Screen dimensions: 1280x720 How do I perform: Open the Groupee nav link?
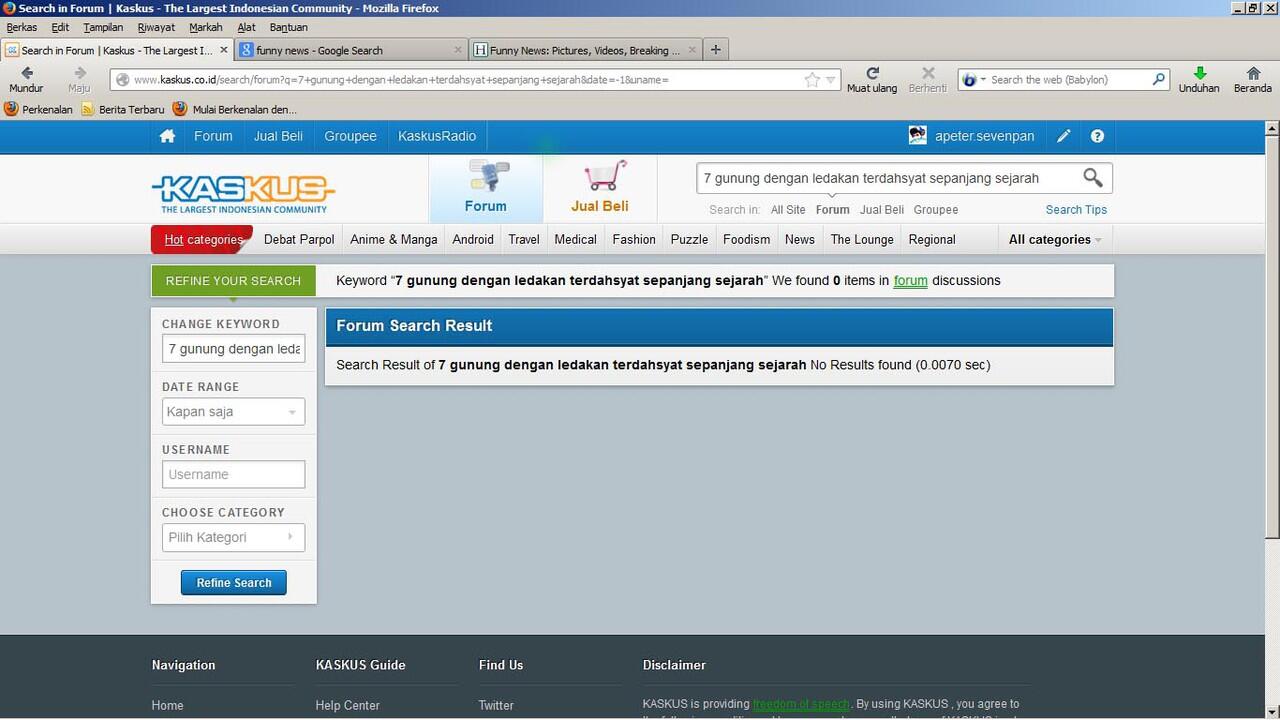(x=350, y=136)
